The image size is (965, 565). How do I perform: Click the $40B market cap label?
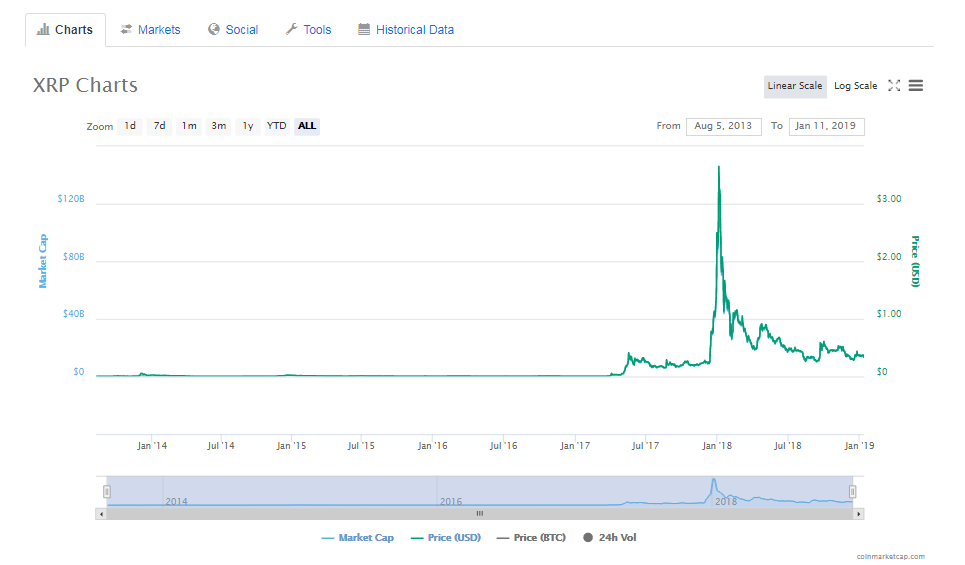(73, 314)
